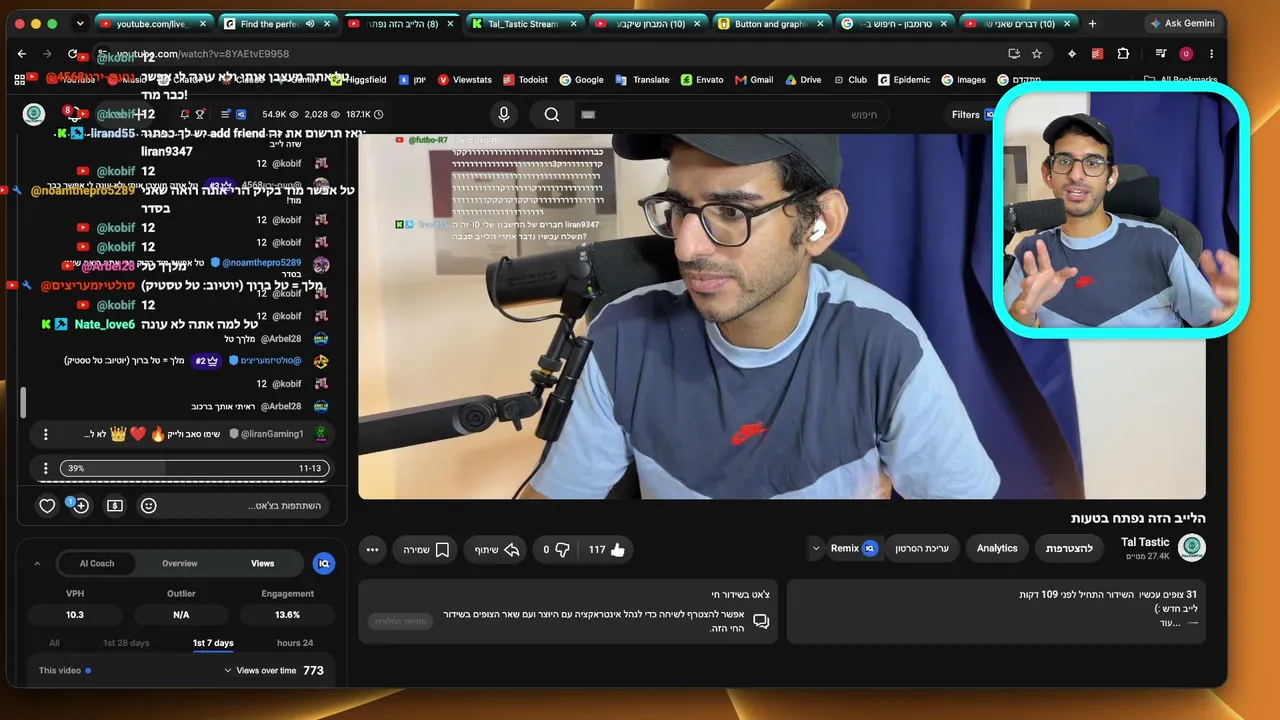Click the Engagement 13.6% value
The image size is (1280, 720).
coord(287,615)
